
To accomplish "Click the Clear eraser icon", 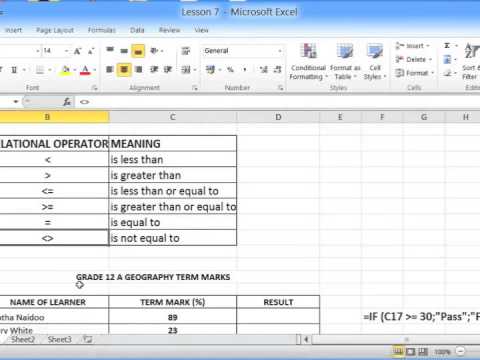I will (x=447, y=73).
